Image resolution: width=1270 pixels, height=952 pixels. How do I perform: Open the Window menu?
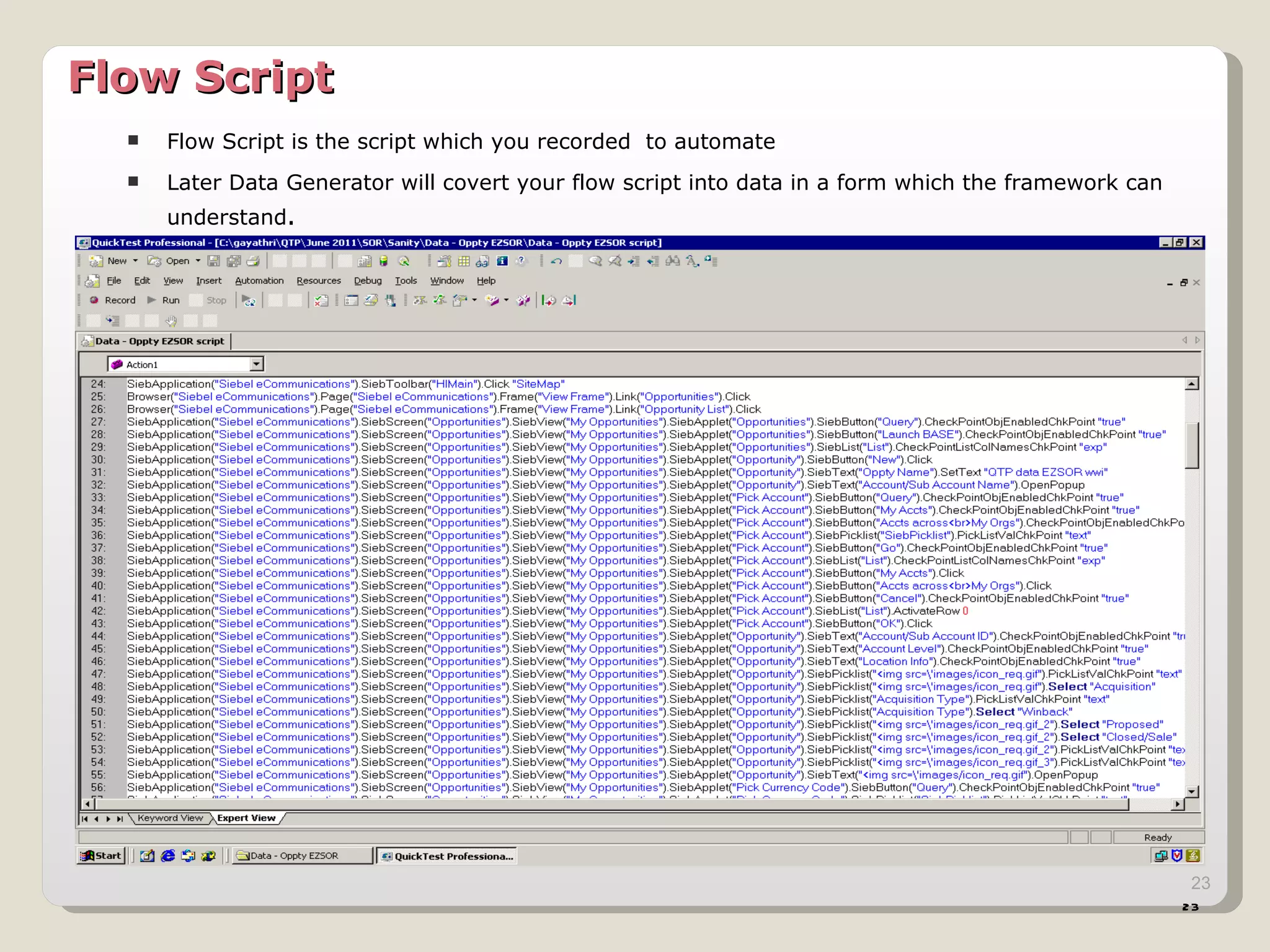(446, 281)
